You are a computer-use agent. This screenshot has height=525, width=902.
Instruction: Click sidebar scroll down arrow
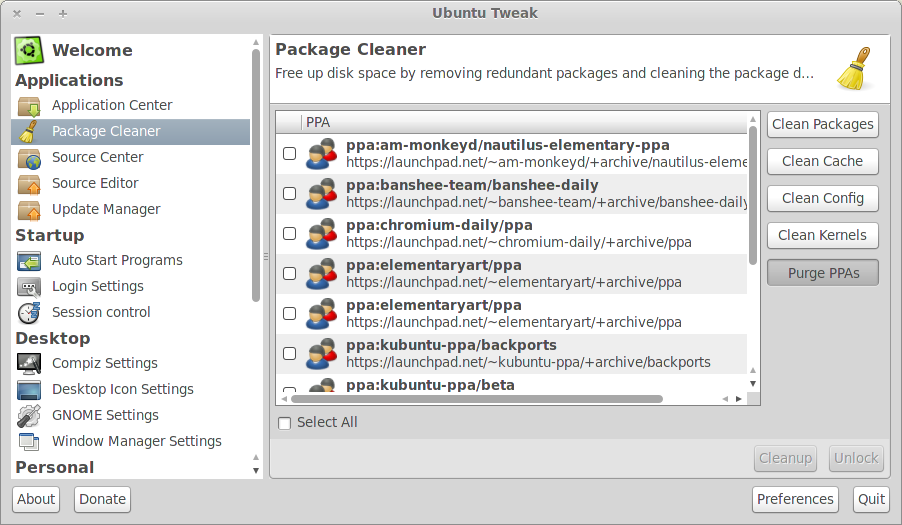tap(256, 470)
